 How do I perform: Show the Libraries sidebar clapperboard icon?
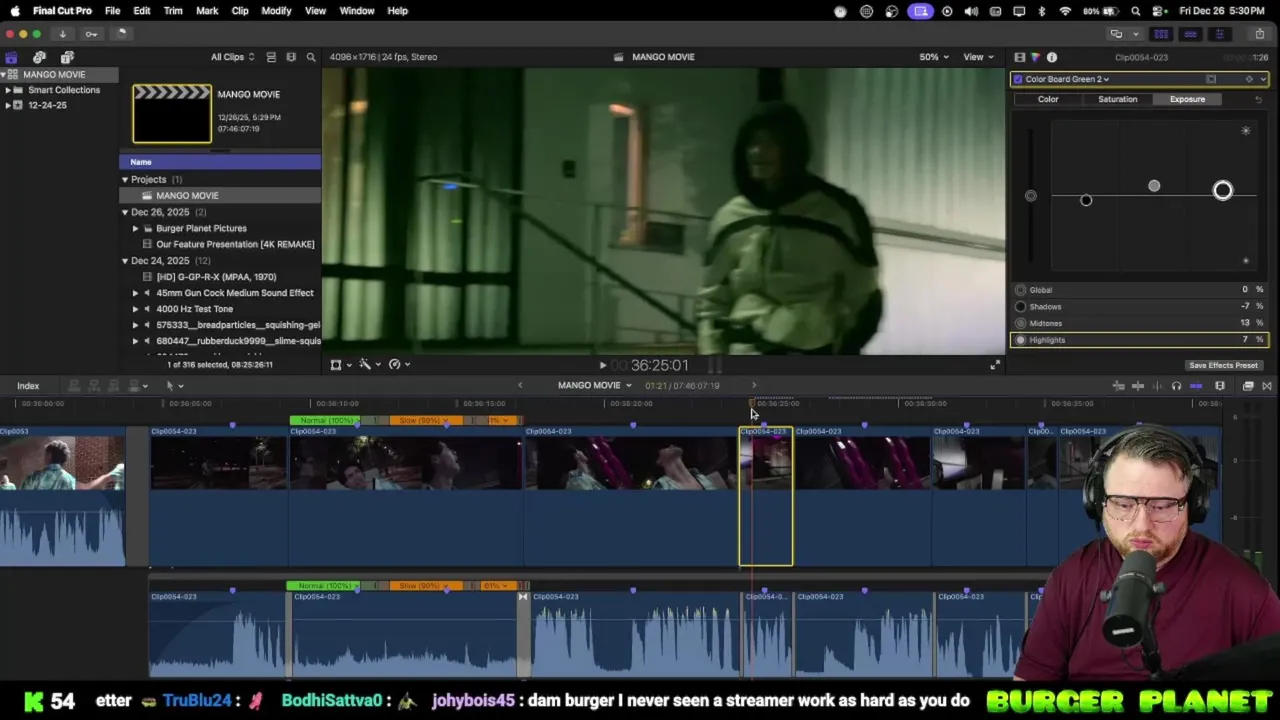11,57
